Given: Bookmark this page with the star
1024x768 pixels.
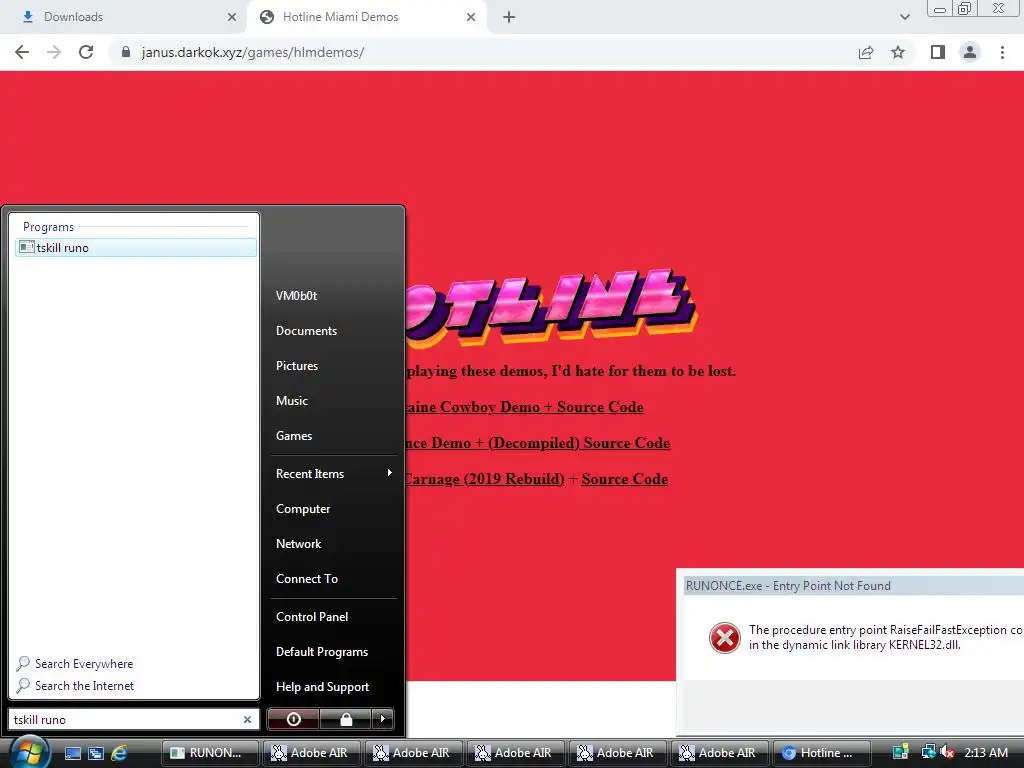Looking at the screenshot, I should tap(898, 52).
